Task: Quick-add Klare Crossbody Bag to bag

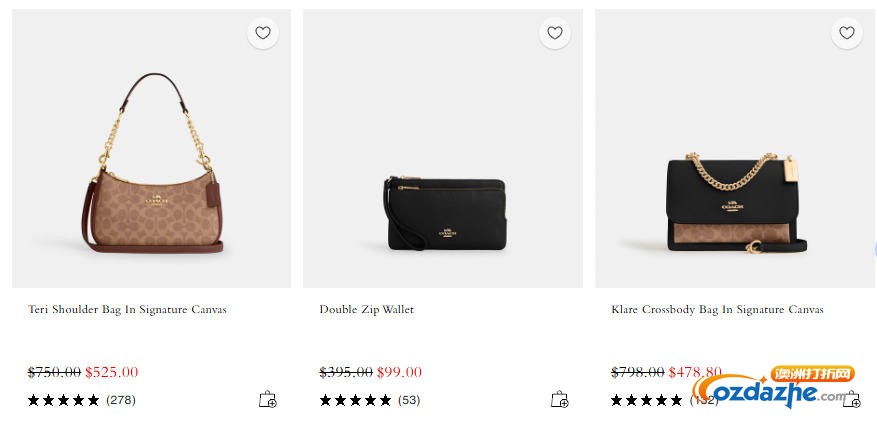Action: click(x=852, y=400)
